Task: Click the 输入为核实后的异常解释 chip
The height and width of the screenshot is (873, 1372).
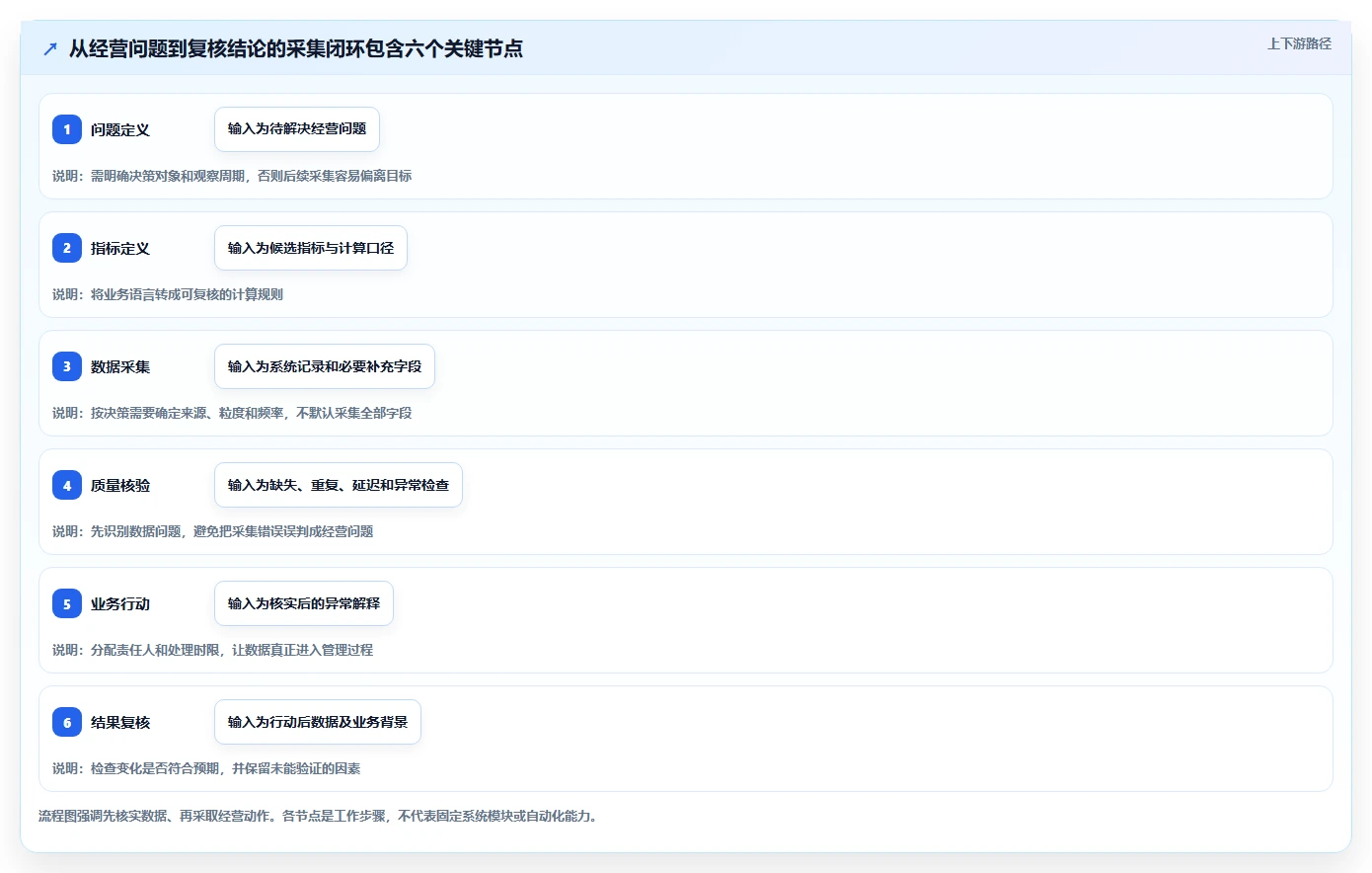Action: 304,603
